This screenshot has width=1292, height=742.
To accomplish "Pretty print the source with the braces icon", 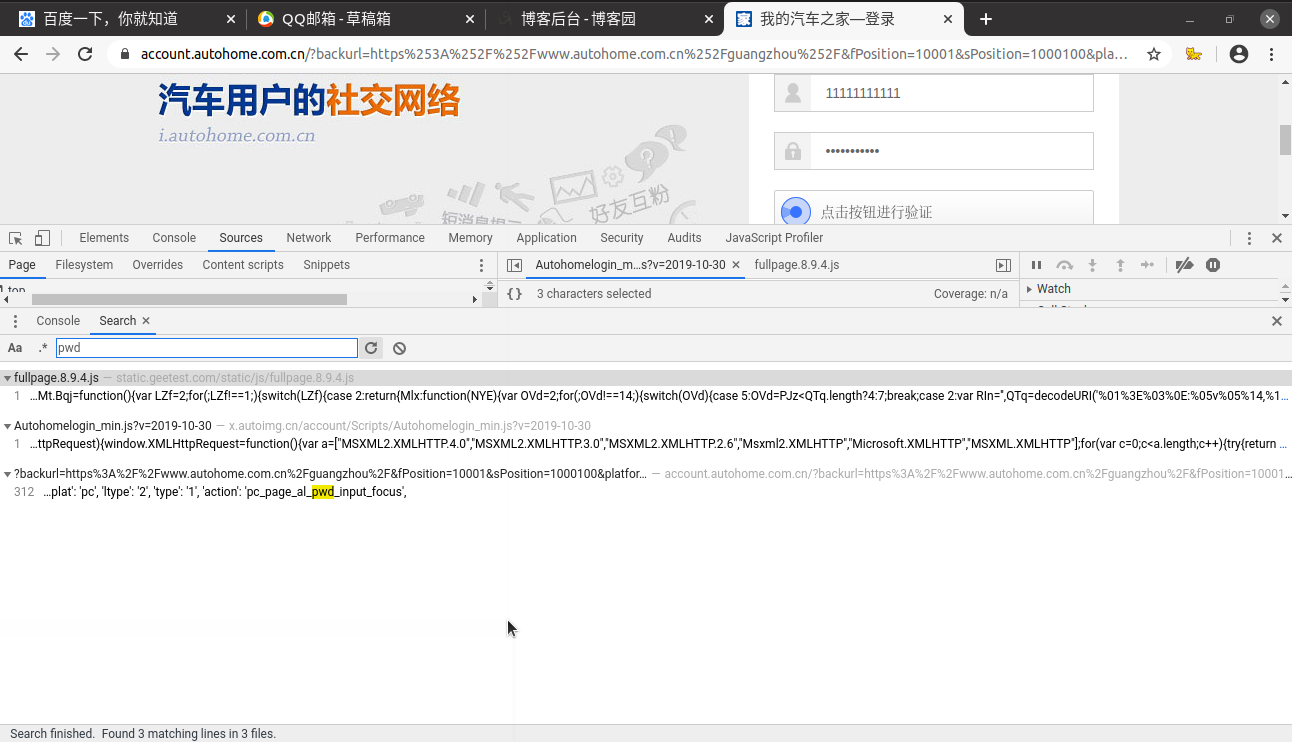I will [x=514, y=294].
